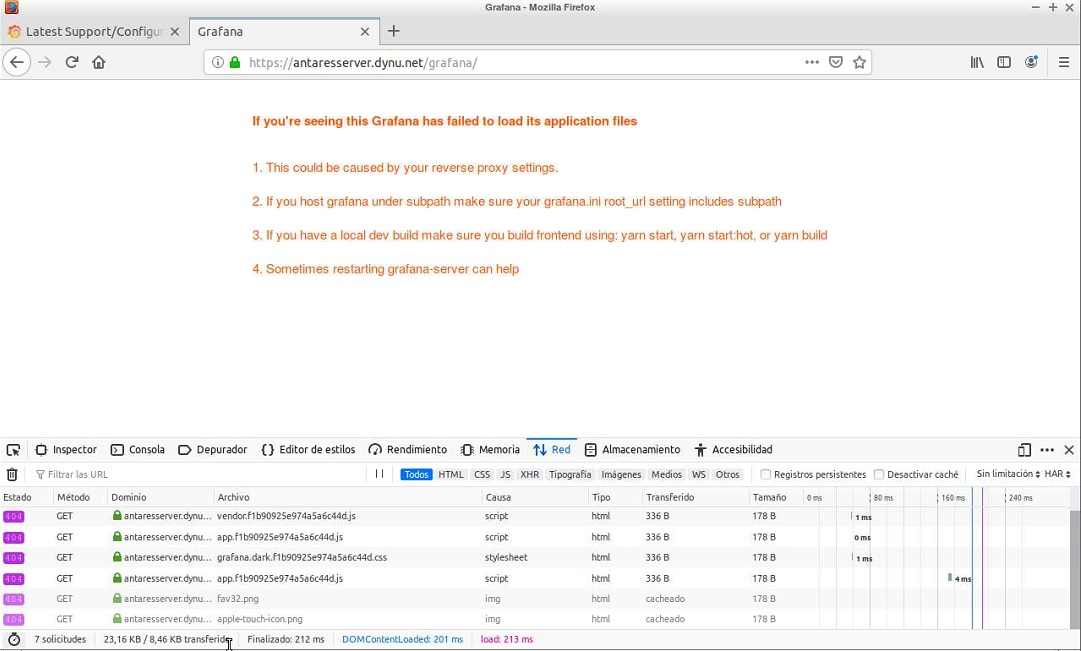Filter requests by CSS
Screen dimensions: 1081x651
coord(482,474)
